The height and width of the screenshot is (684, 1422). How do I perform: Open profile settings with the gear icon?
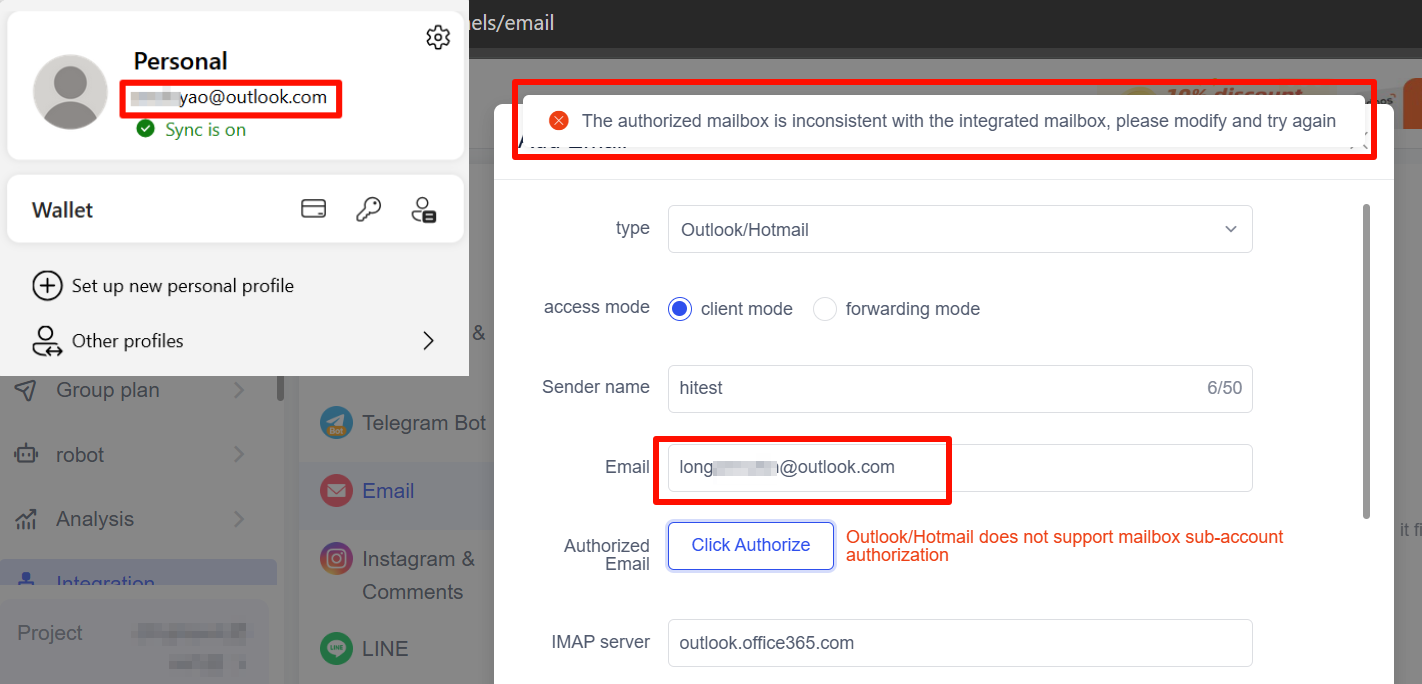438,36
